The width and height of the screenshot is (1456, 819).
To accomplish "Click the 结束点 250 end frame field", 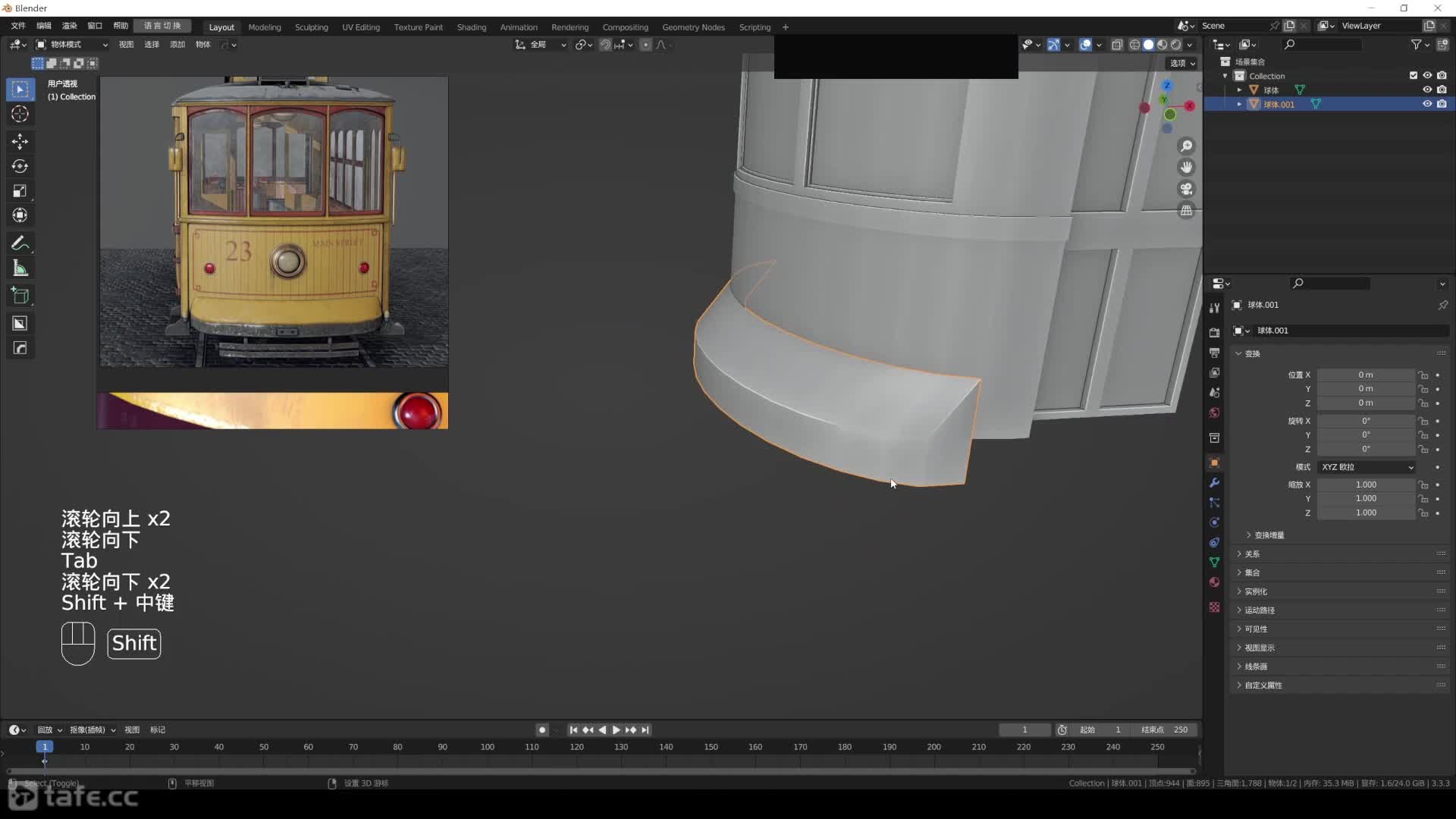I will [x=1165, y=730].
